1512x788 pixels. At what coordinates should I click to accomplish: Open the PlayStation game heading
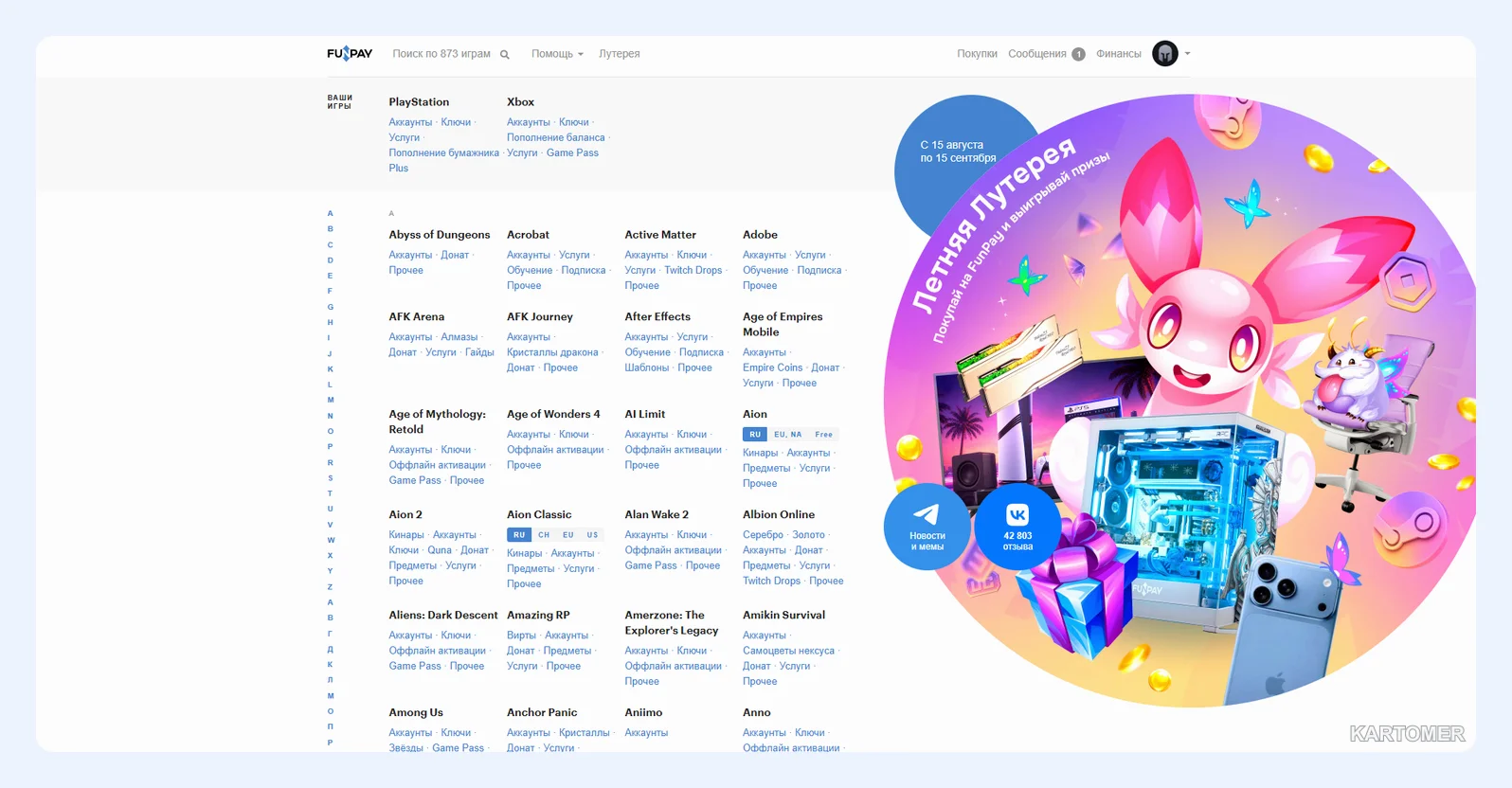point(419,102)
